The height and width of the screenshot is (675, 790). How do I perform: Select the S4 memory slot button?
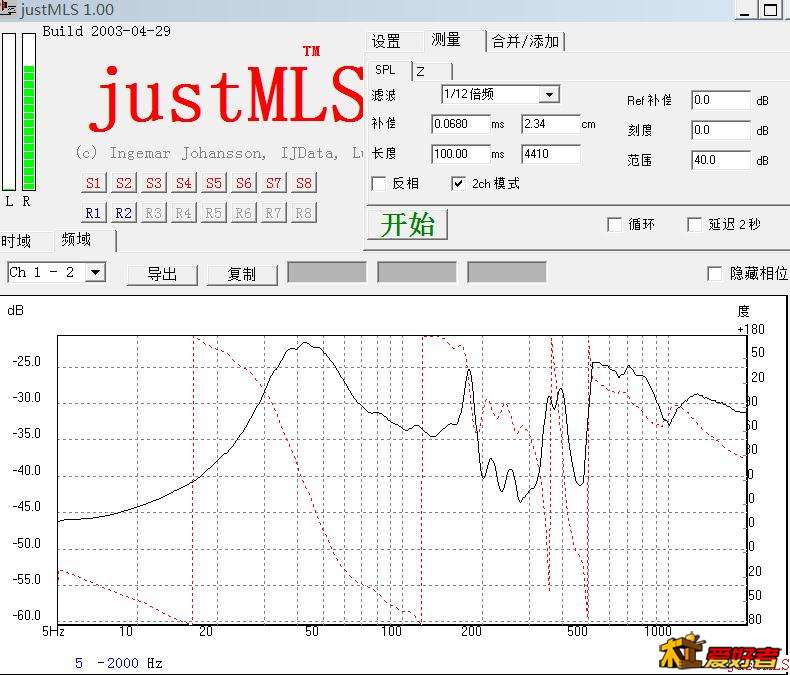coord(183,183)
